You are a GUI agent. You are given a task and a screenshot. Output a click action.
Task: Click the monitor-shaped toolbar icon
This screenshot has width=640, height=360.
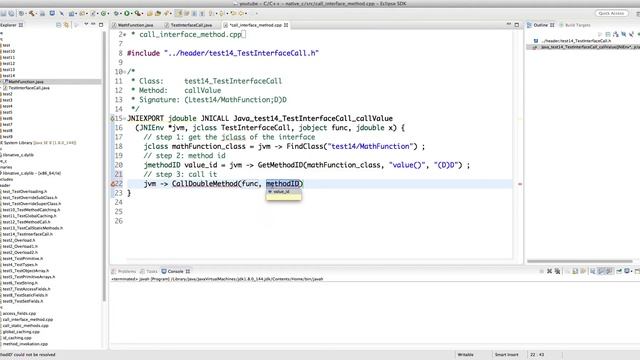52,13
